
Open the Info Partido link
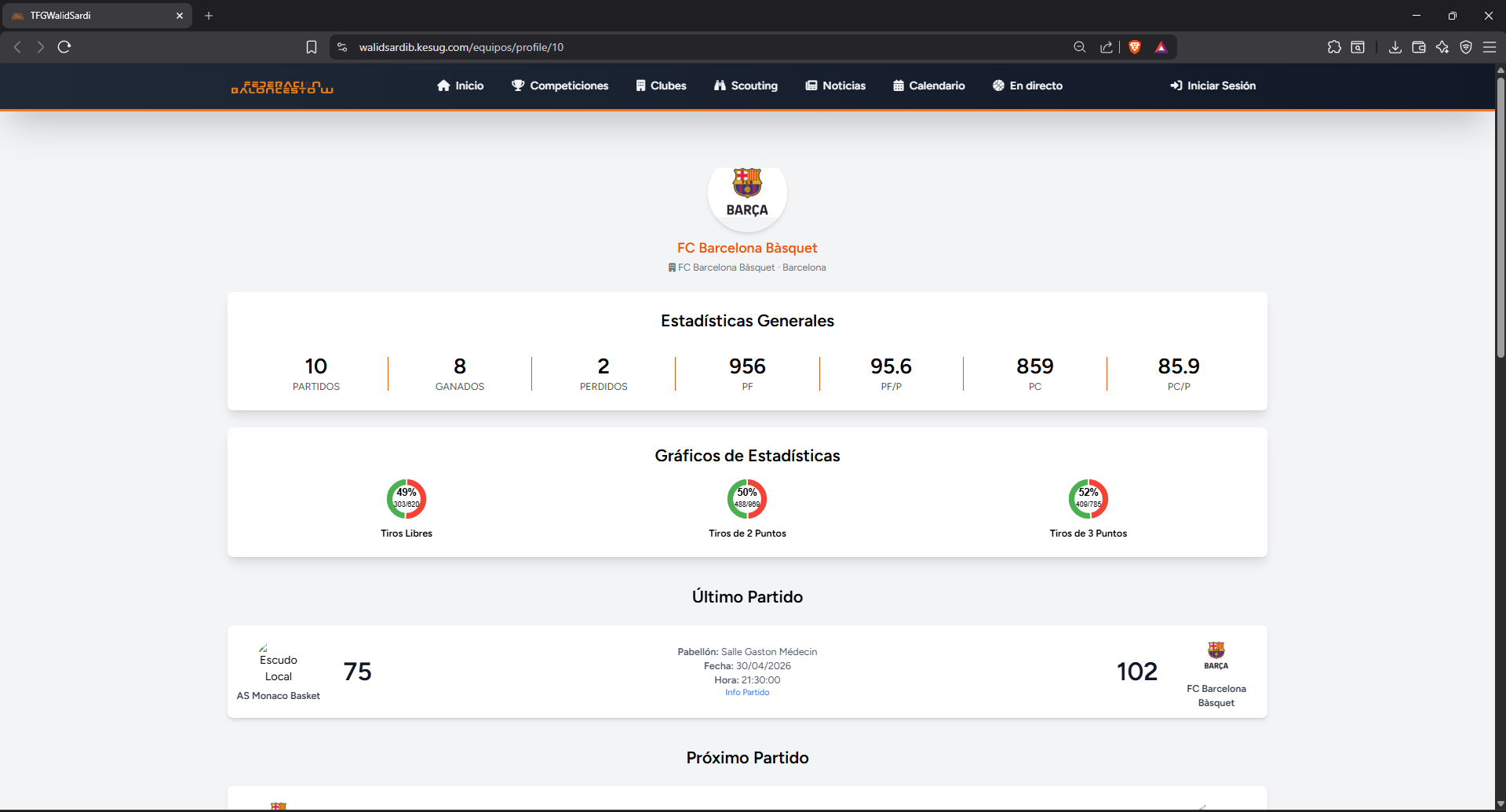coord(746,692)
